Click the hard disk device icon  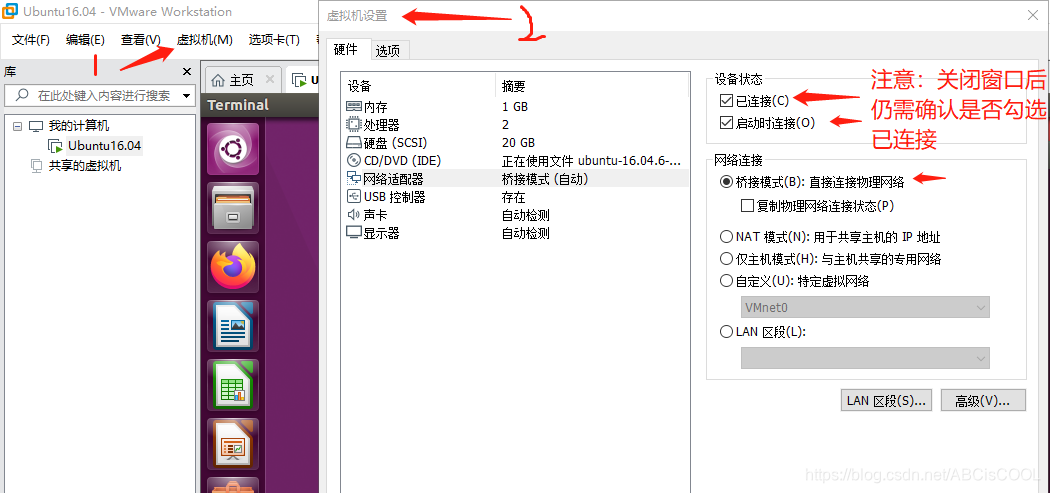coord(354,143)
